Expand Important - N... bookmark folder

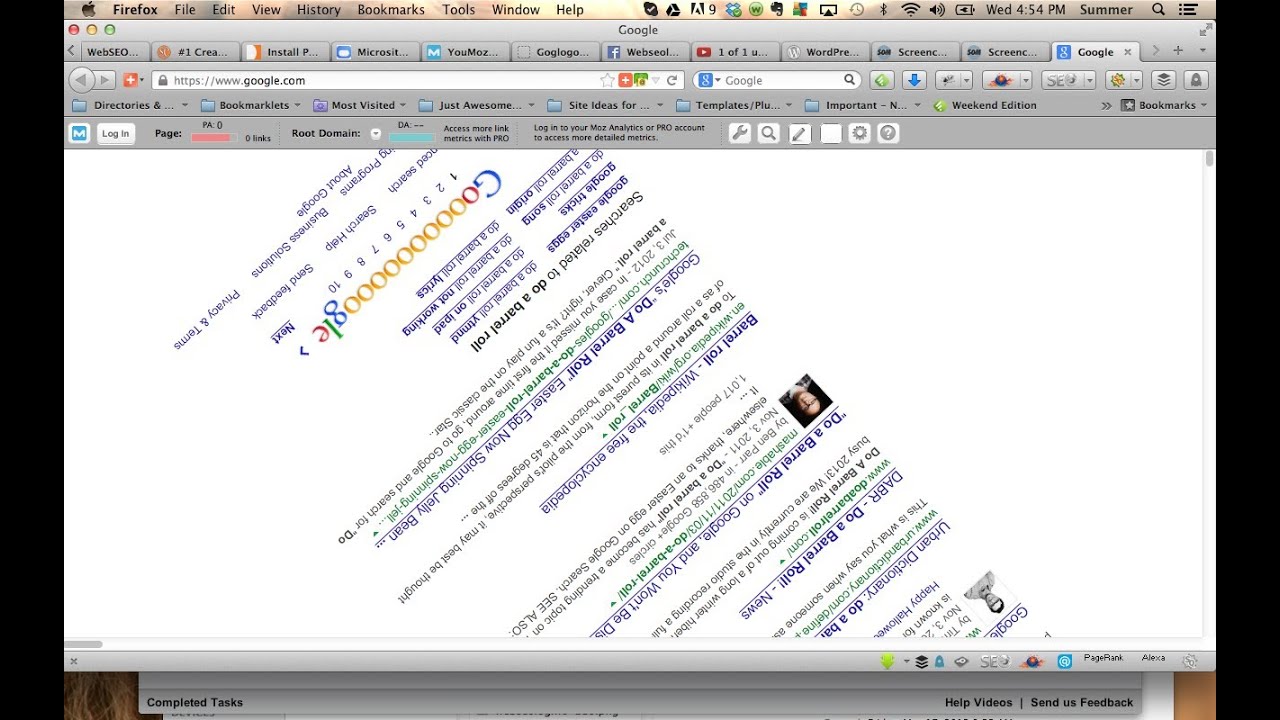865,105
